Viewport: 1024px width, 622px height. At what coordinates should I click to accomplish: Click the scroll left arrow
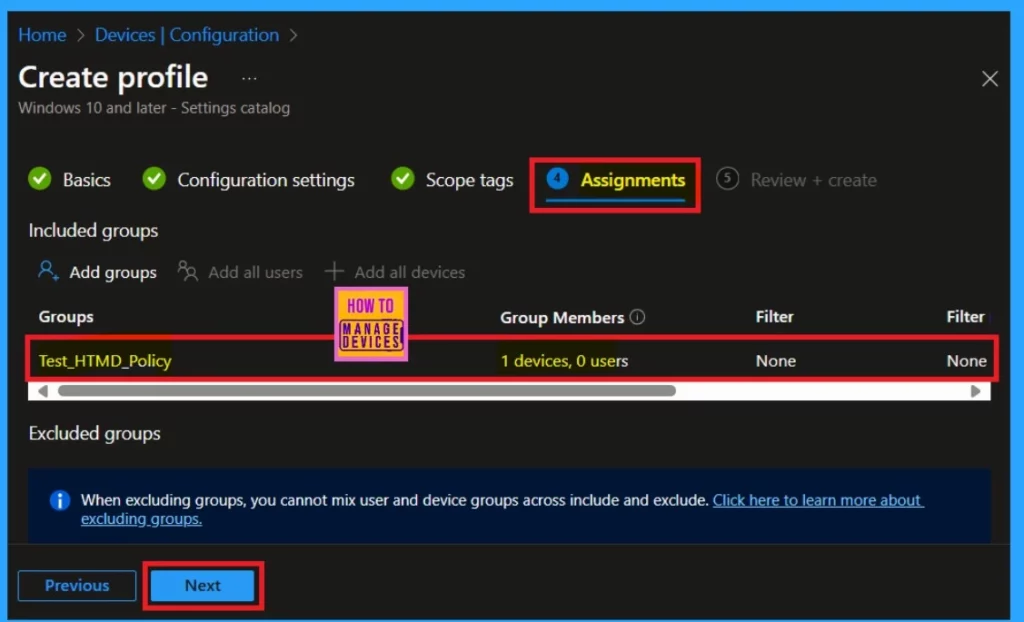(x=42, y=391)
